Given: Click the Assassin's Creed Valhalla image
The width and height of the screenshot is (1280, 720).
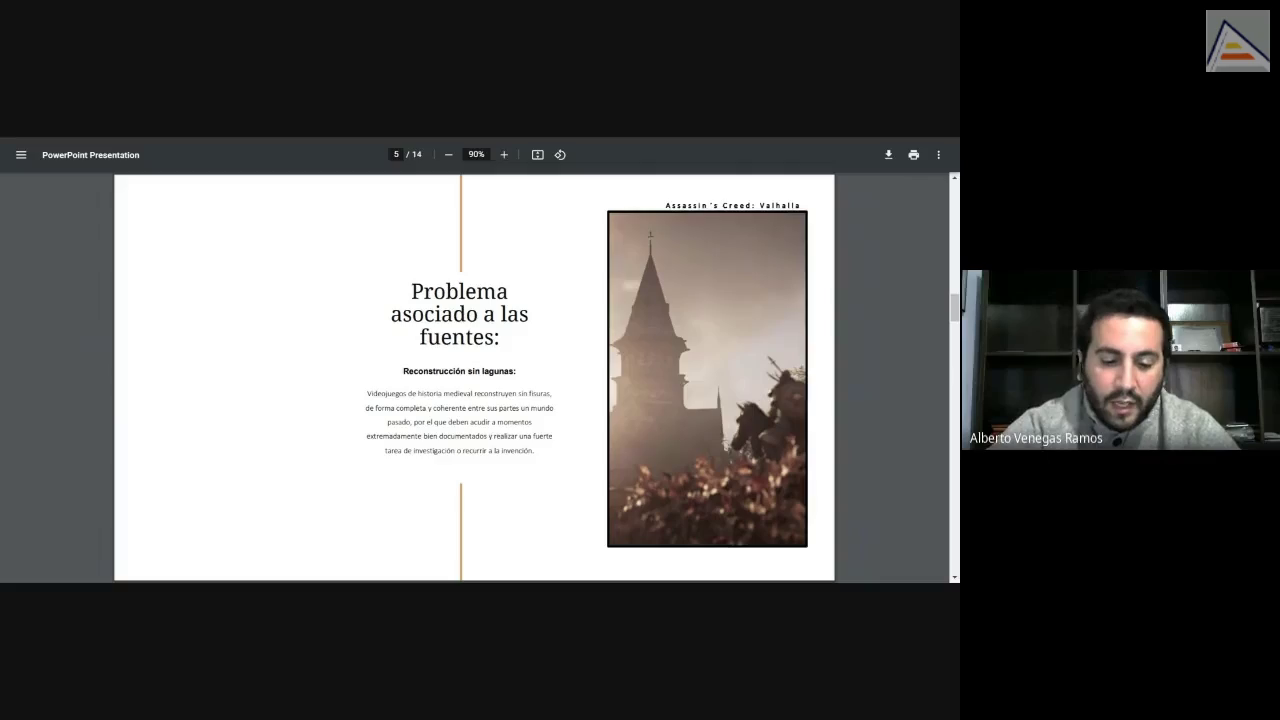Looking at the screenshot, I should pos(707,379).
